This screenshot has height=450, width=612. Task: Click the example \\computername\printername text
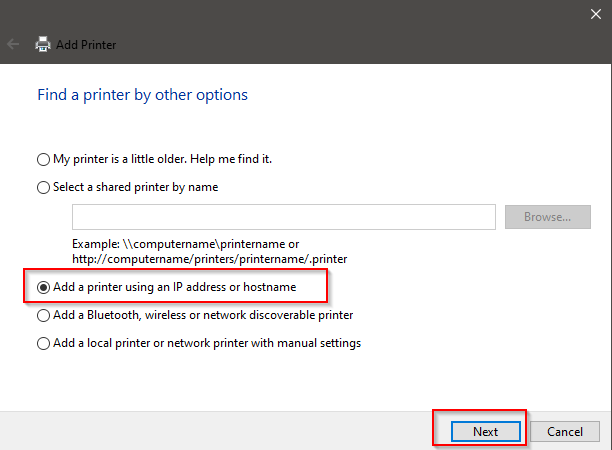tap(185, 244)
